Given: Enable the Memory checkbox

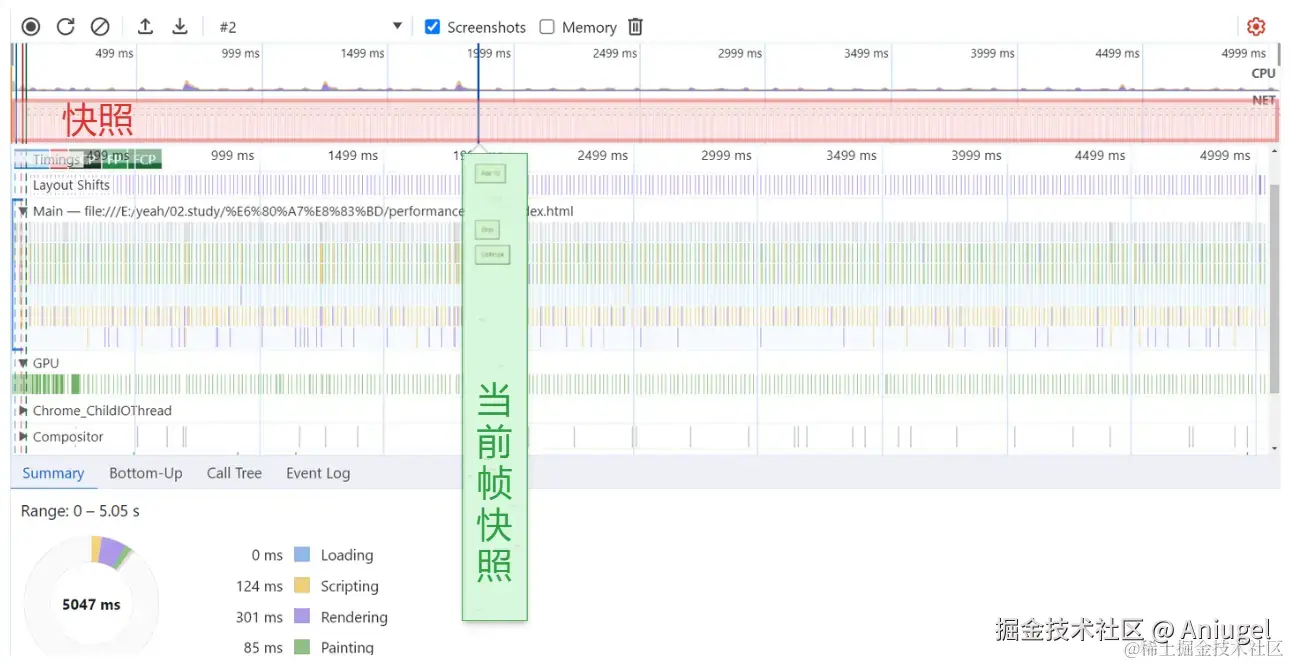Looking at the screenshot, I should pyautogui.click(x=547, y=27).
